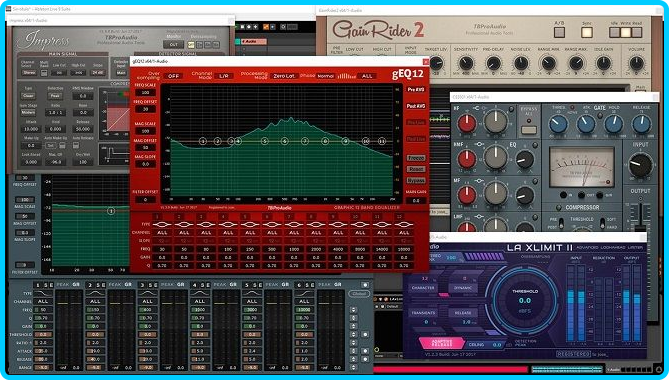Toggle the Sync button in GainRider 2

[x=587, y=32]
